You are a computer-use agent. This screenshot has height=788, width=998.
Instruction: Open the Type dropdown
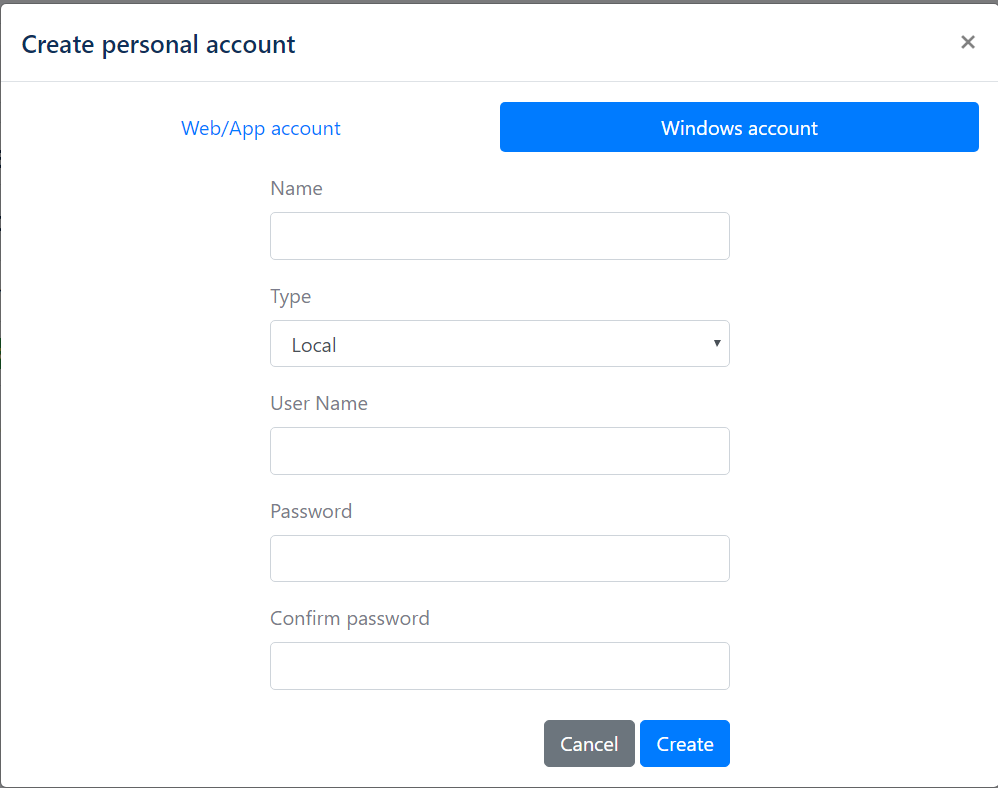(500, 344)
